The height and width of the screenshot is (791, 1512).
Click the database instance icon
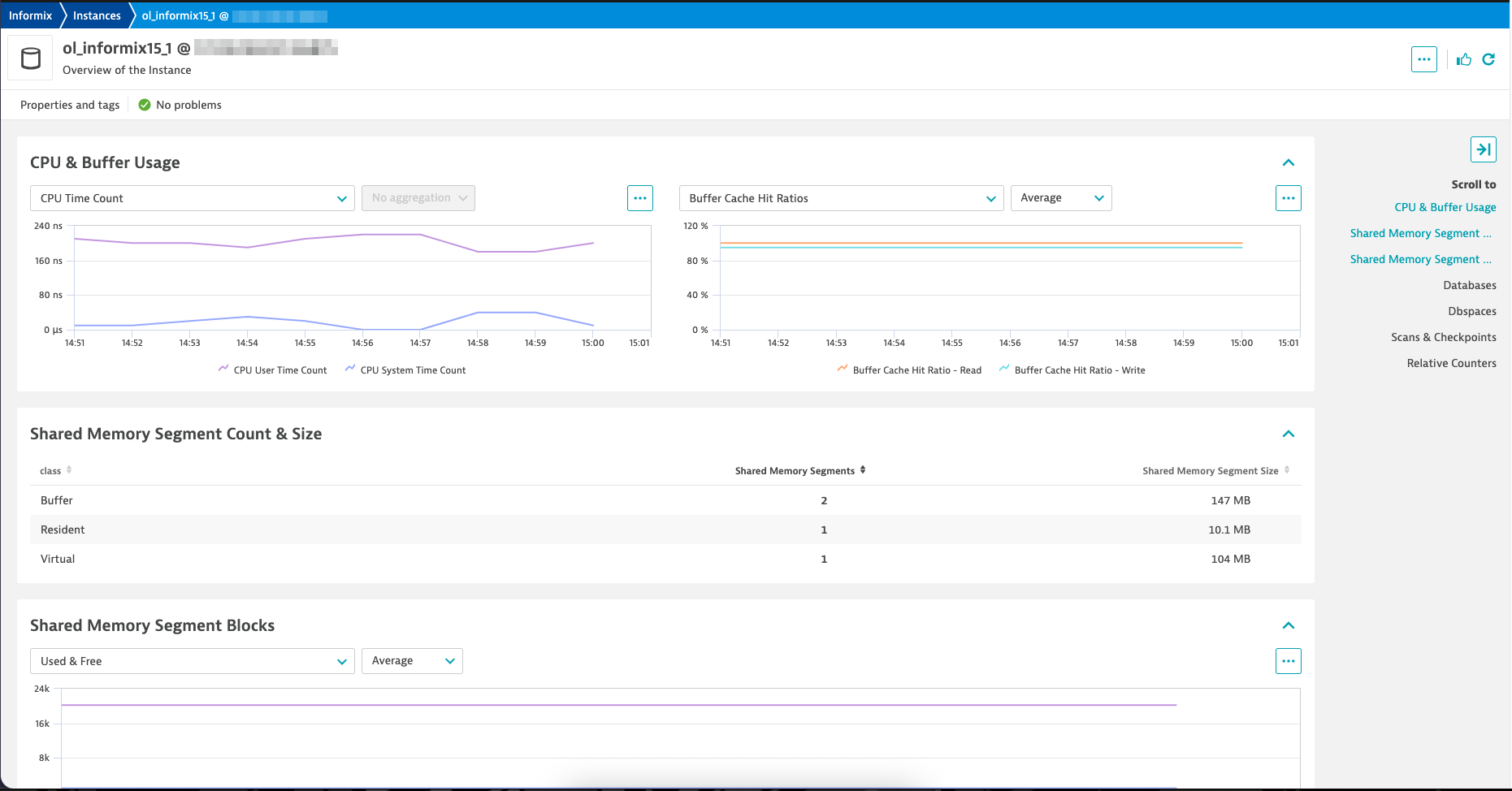[x=31, y=58]
